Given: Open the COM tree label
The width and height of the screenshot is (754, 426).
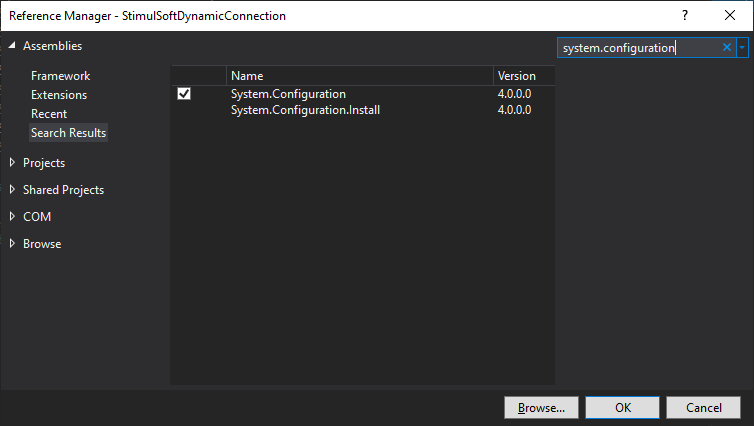Looking at the screenshot, I should 37,217.
